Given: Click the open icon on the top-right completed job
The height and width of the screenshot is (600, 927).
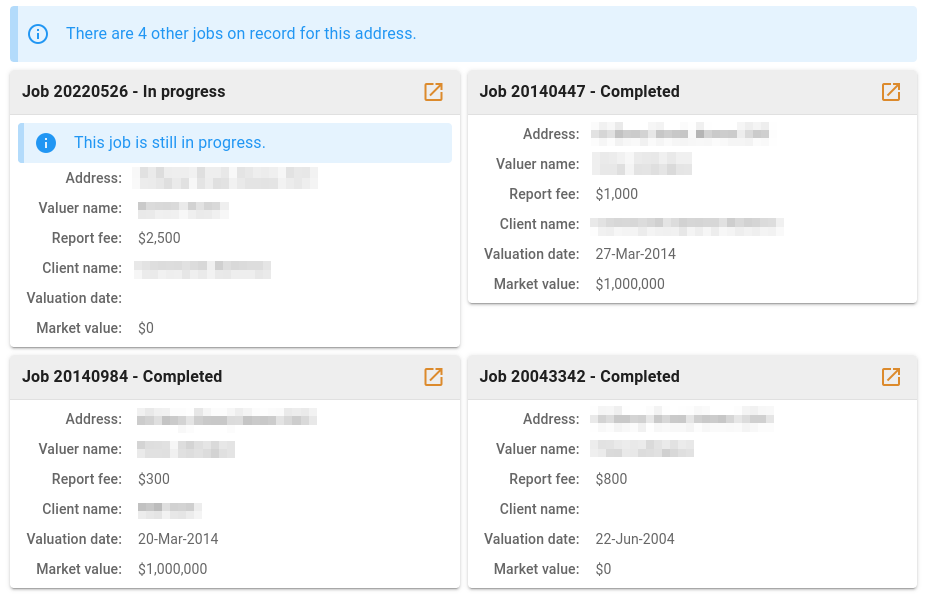Looking at the screenshot, I should click(890, 92).
